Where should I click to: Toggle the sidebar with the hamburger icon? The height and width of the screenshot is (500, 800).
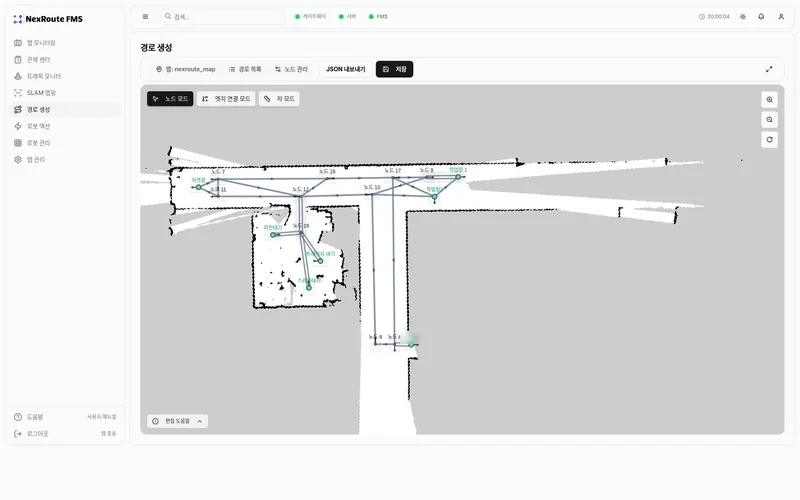145,17
